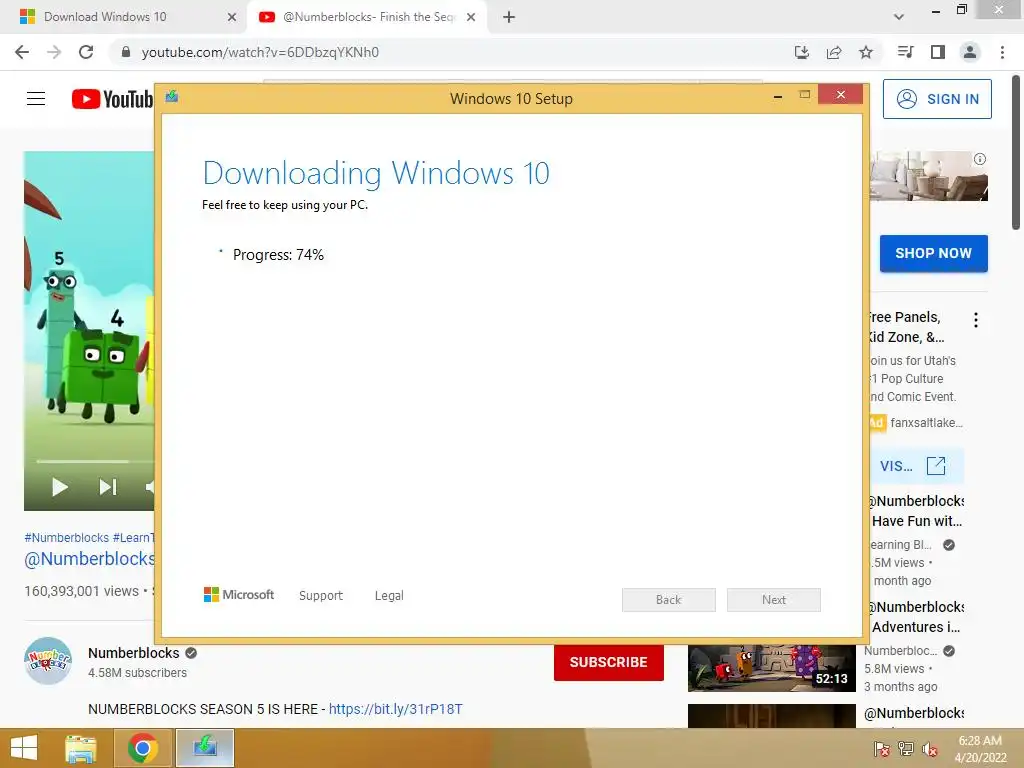Open a new Chrome tab
The height and width of the screenshot is (768, 1024).
point(509,17)
